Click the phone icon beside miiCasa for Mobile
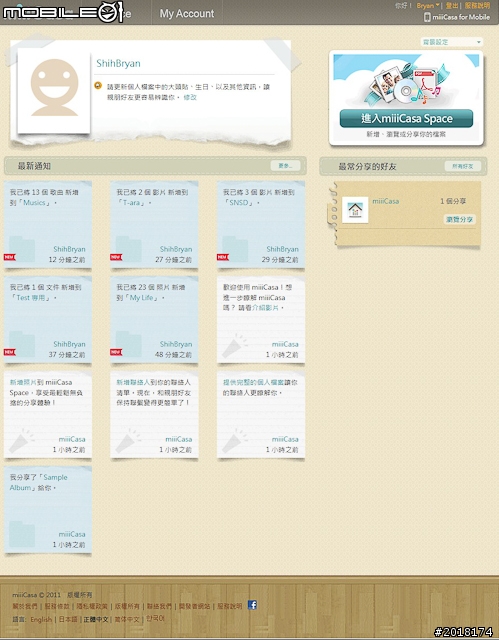The image size is (499, 640). pyautogui.click(x=427, y=17)
